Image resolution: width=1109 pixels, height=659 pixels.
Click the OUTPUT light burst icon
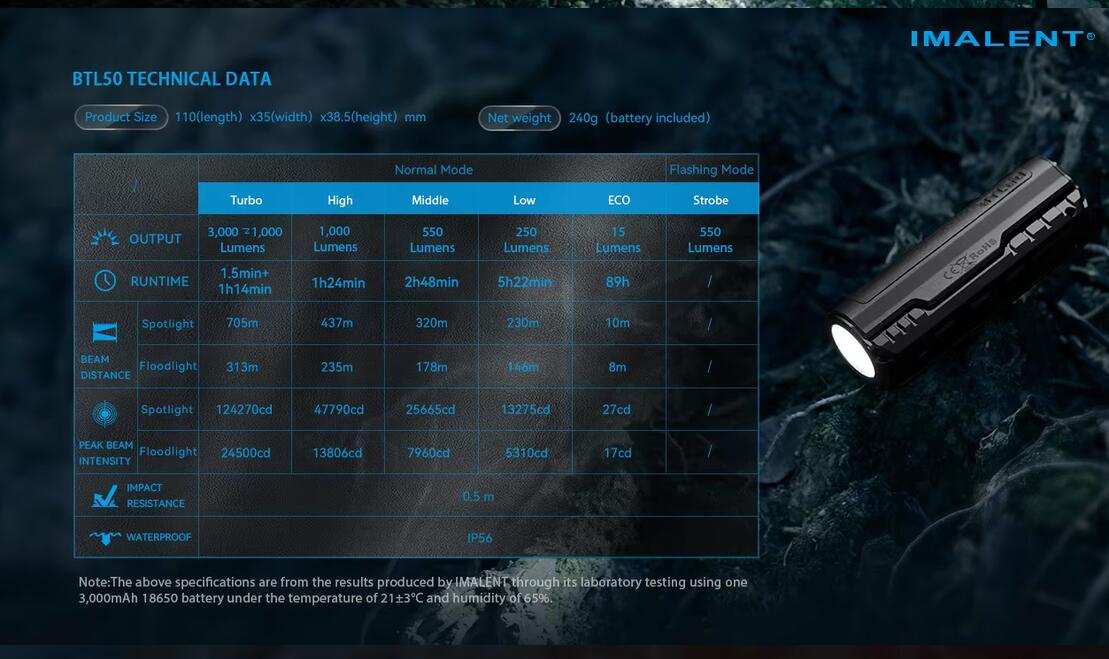point(105,238)
